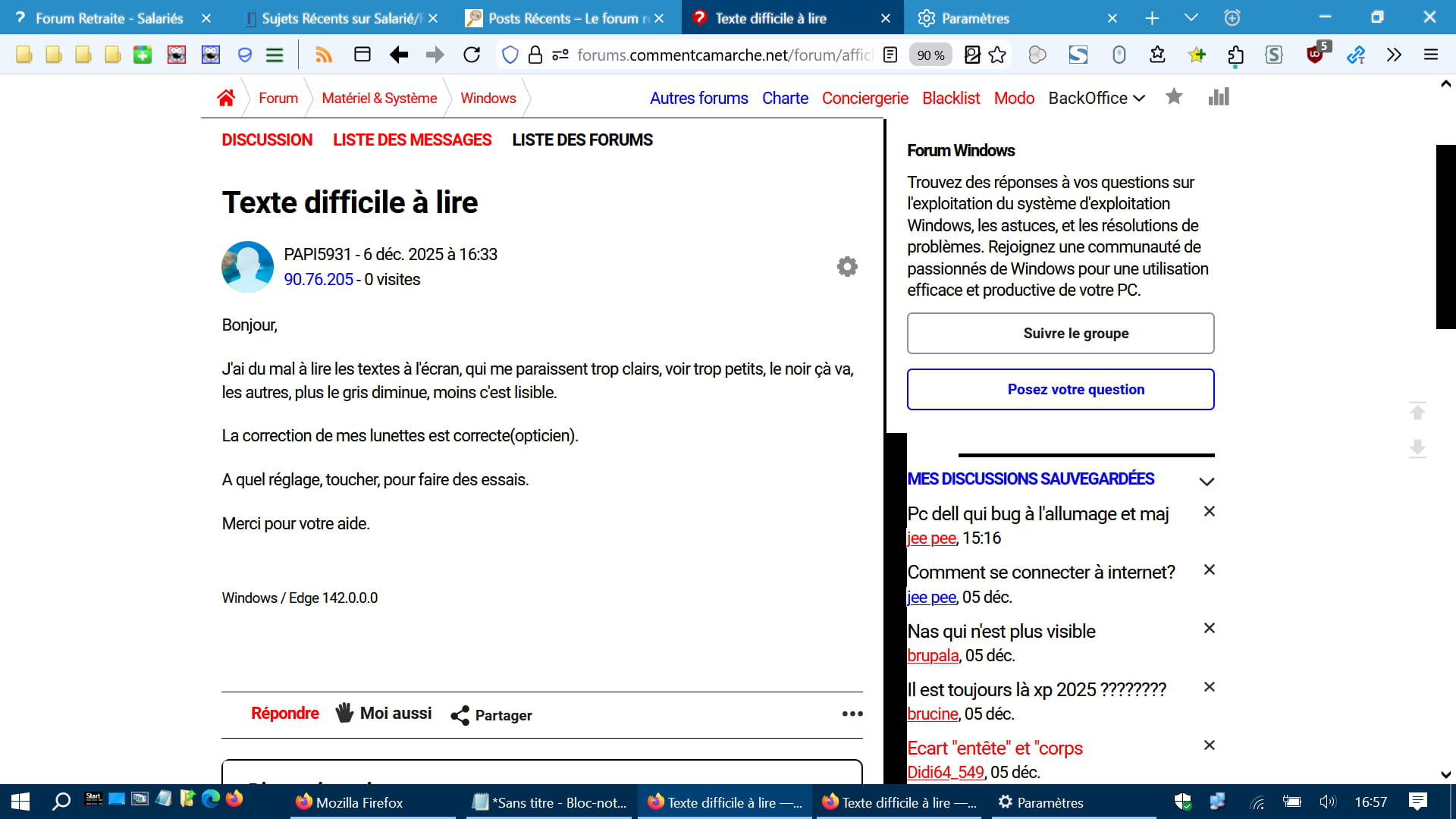Toggle the Moi aussi hand button

[384, 714]
